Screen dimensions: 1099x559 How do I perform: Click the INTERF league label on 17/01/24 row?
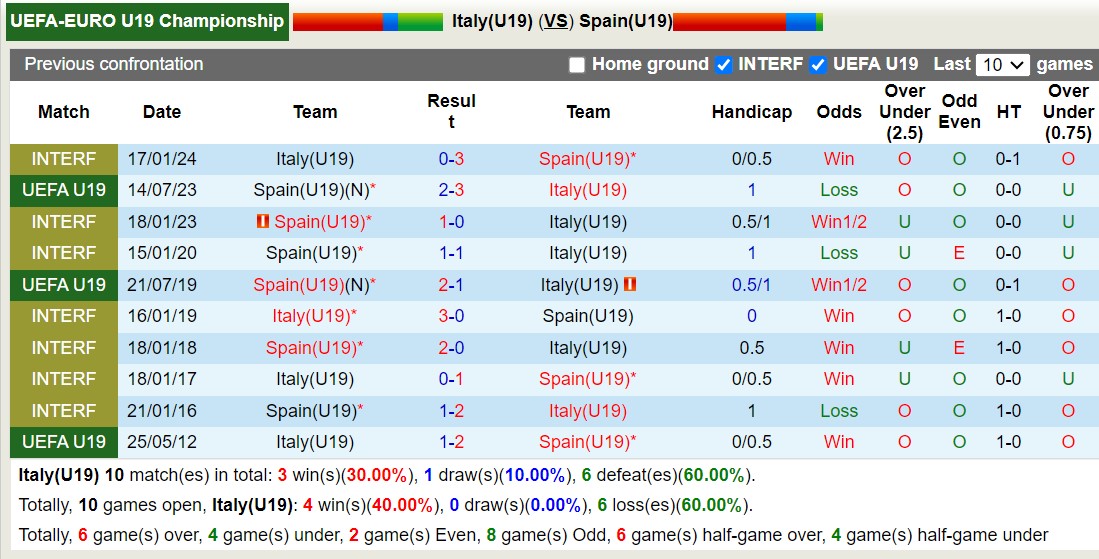click(64, 159)
